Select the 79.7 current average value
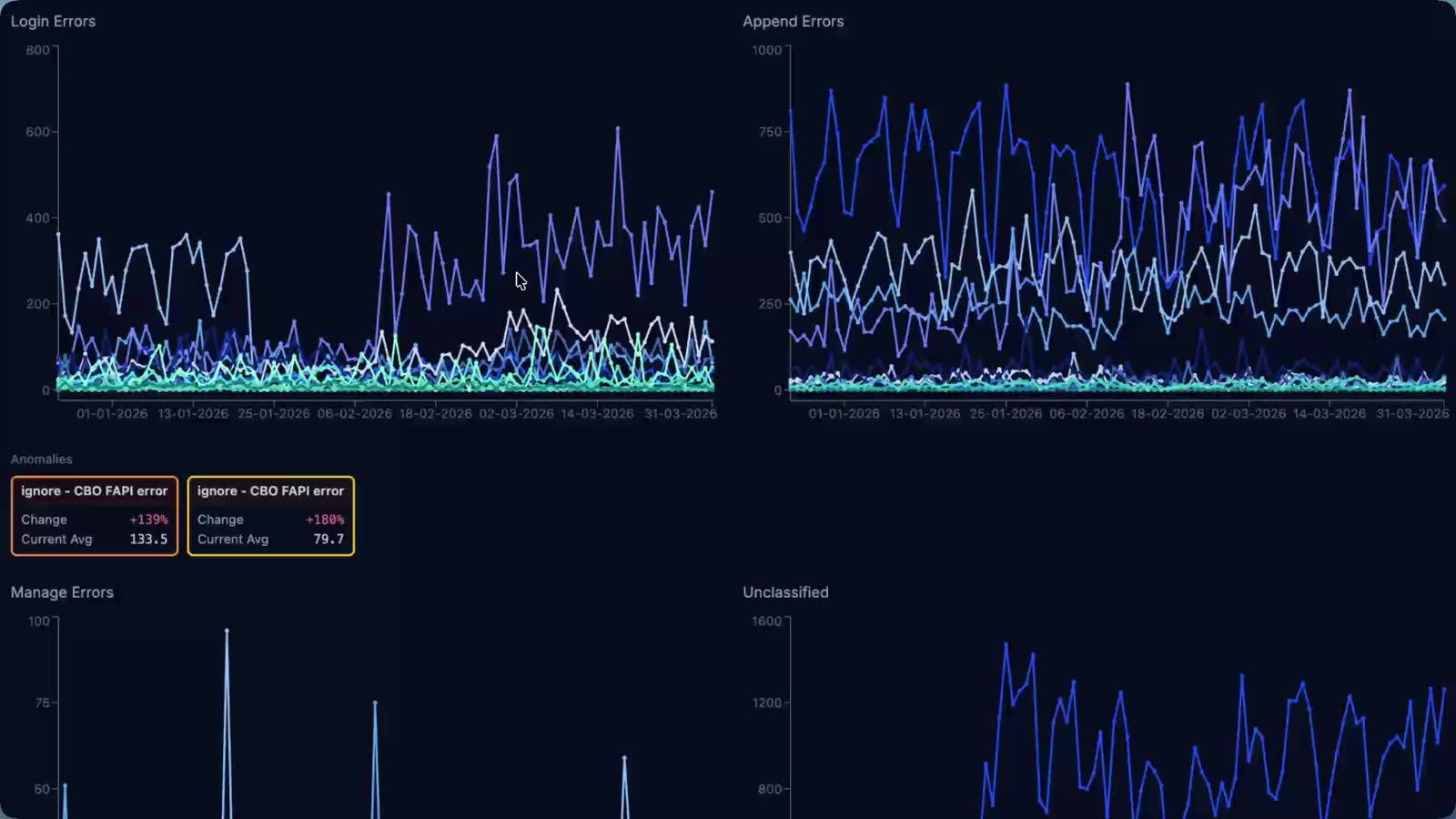 (329, 540)
